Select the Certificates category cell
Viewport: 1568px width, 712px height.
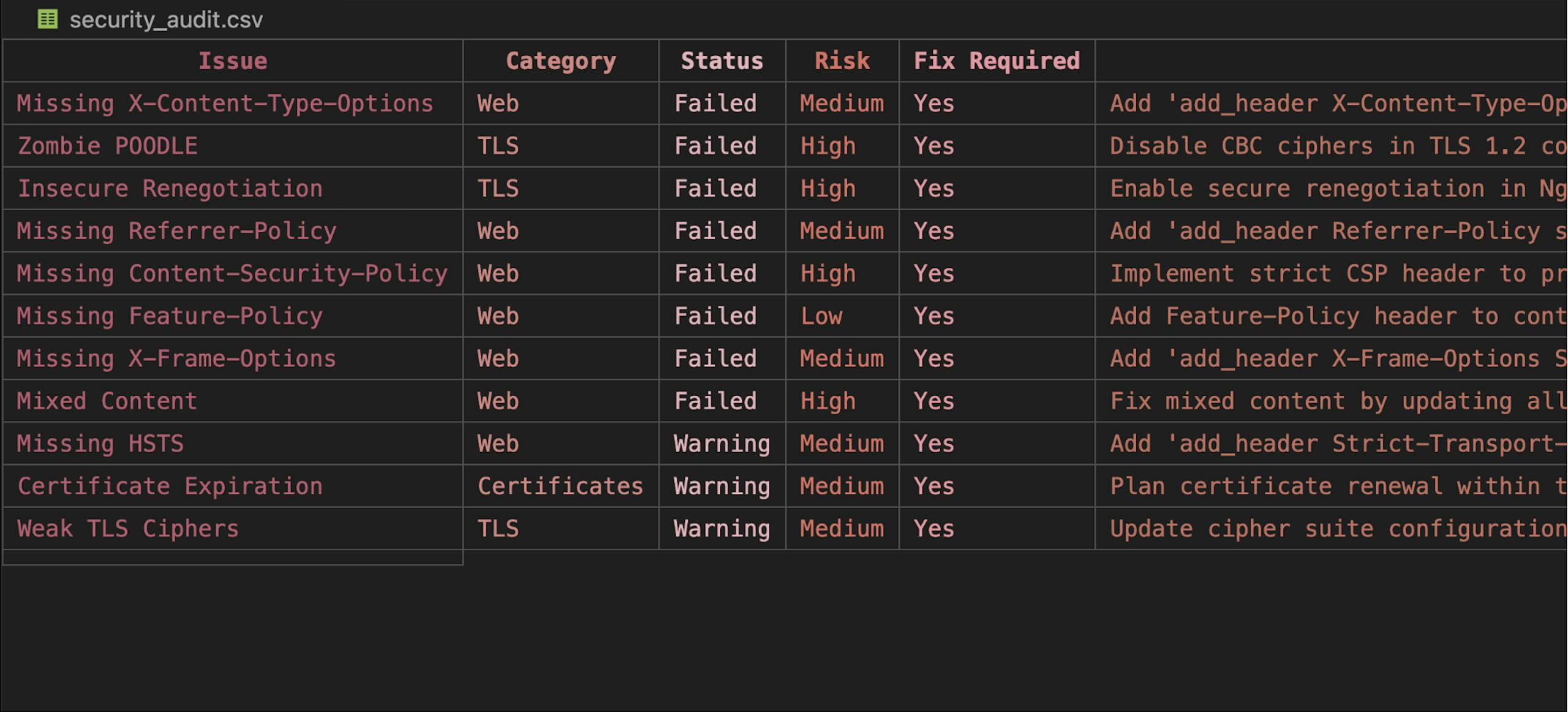pos(560,486)
